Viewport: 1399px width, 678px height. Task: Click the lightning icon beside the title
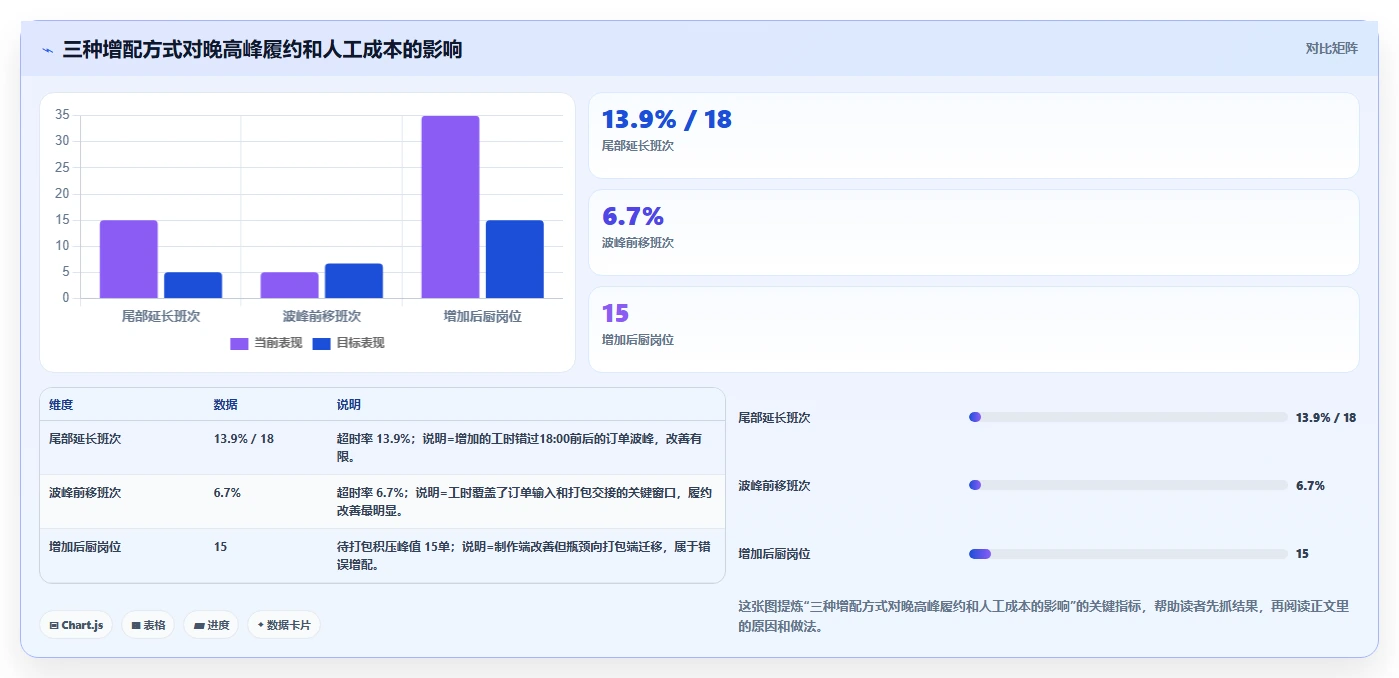click(47, 49)
